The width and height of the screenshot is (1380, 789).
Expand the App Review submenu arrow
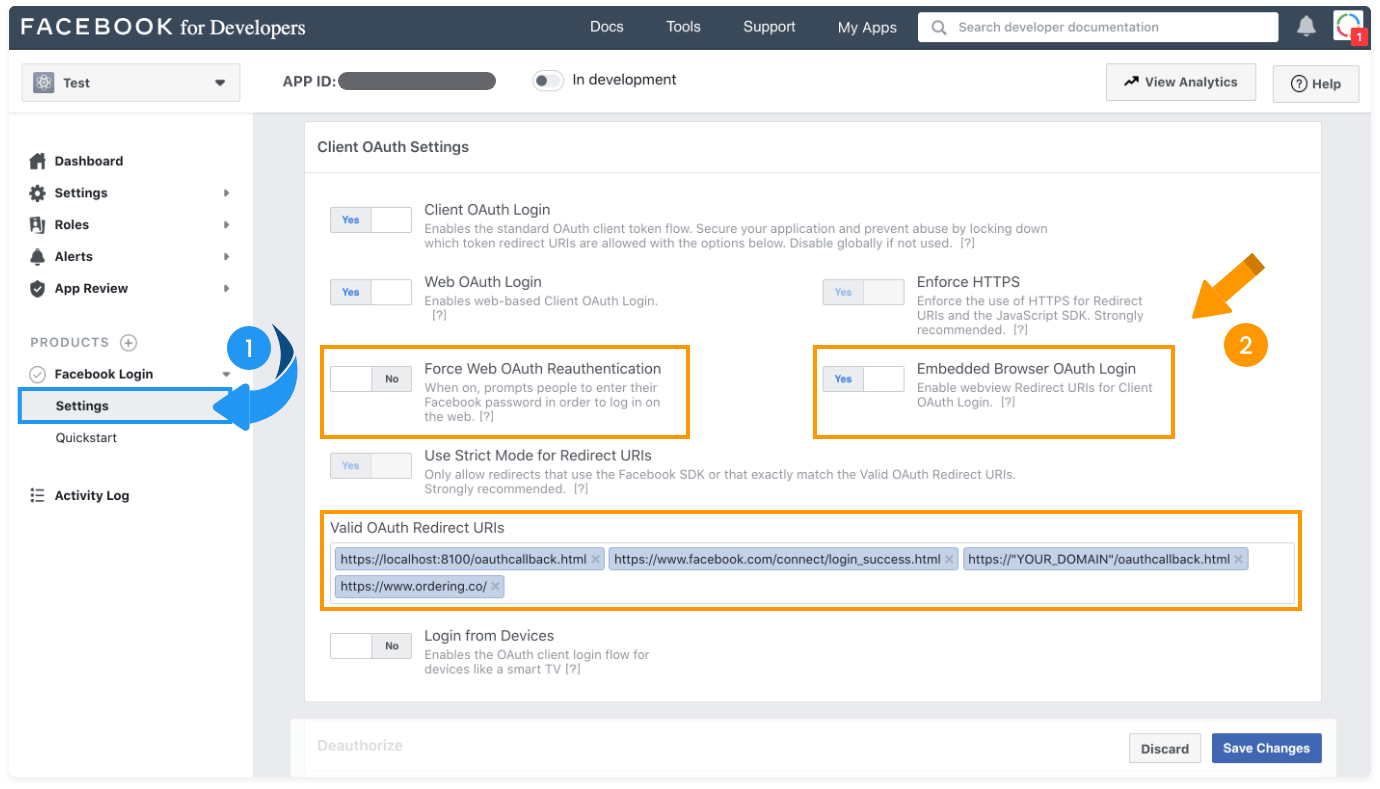226,289
